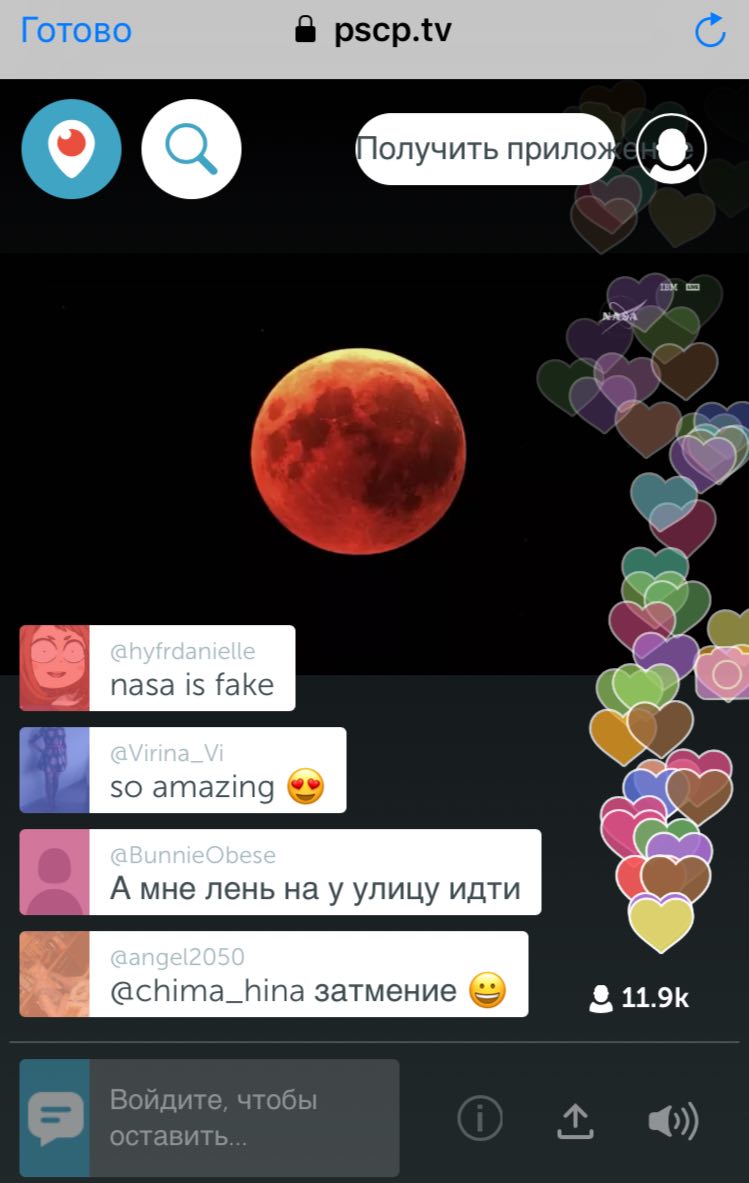Tap the red moon video to pause
The height and width of the screenshot is (1183, 749).
click(x=358, y=451)
